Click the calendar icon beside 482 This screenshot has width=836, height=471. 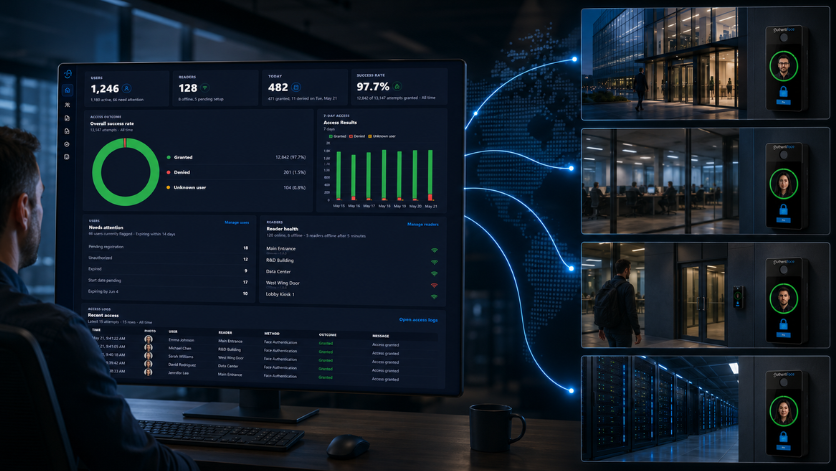tap(296, 87)
